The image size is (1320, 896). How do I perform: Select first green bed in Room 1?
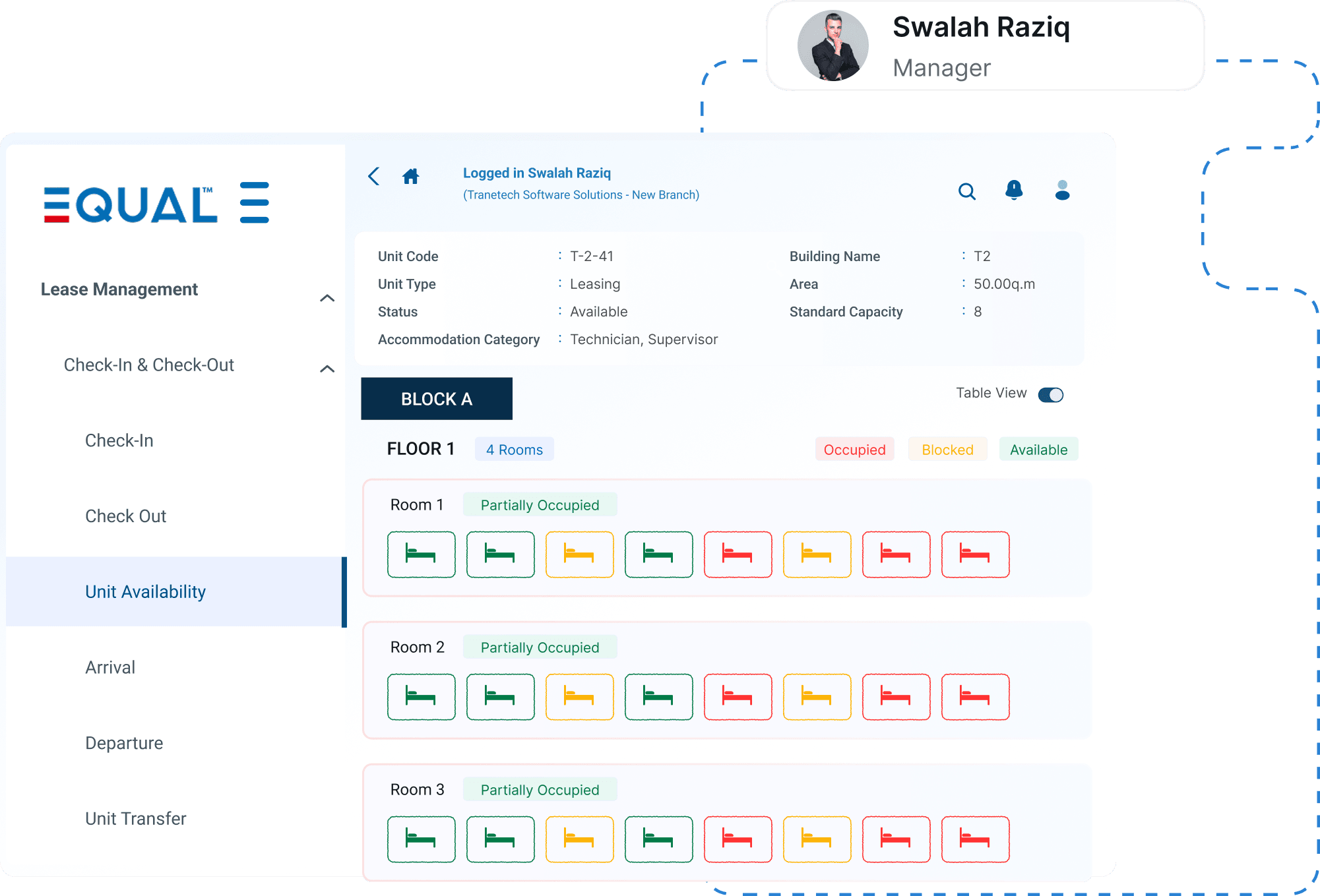[x=421, y=554]
